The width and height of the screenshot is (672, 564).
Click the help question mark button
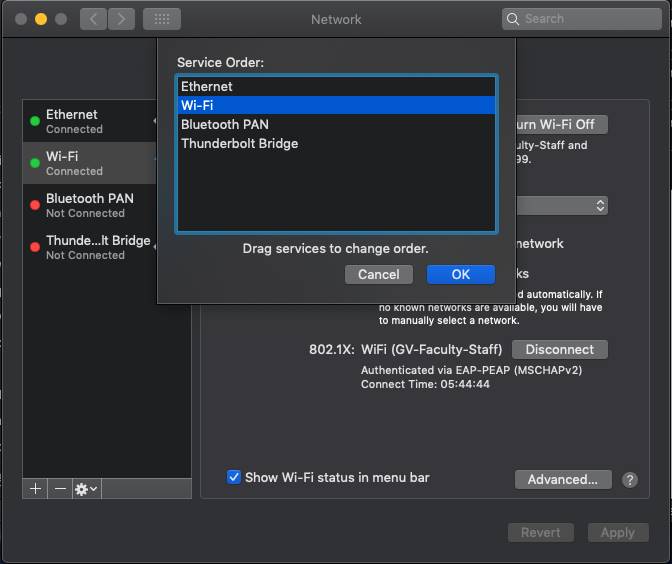(x=630, y=480)
